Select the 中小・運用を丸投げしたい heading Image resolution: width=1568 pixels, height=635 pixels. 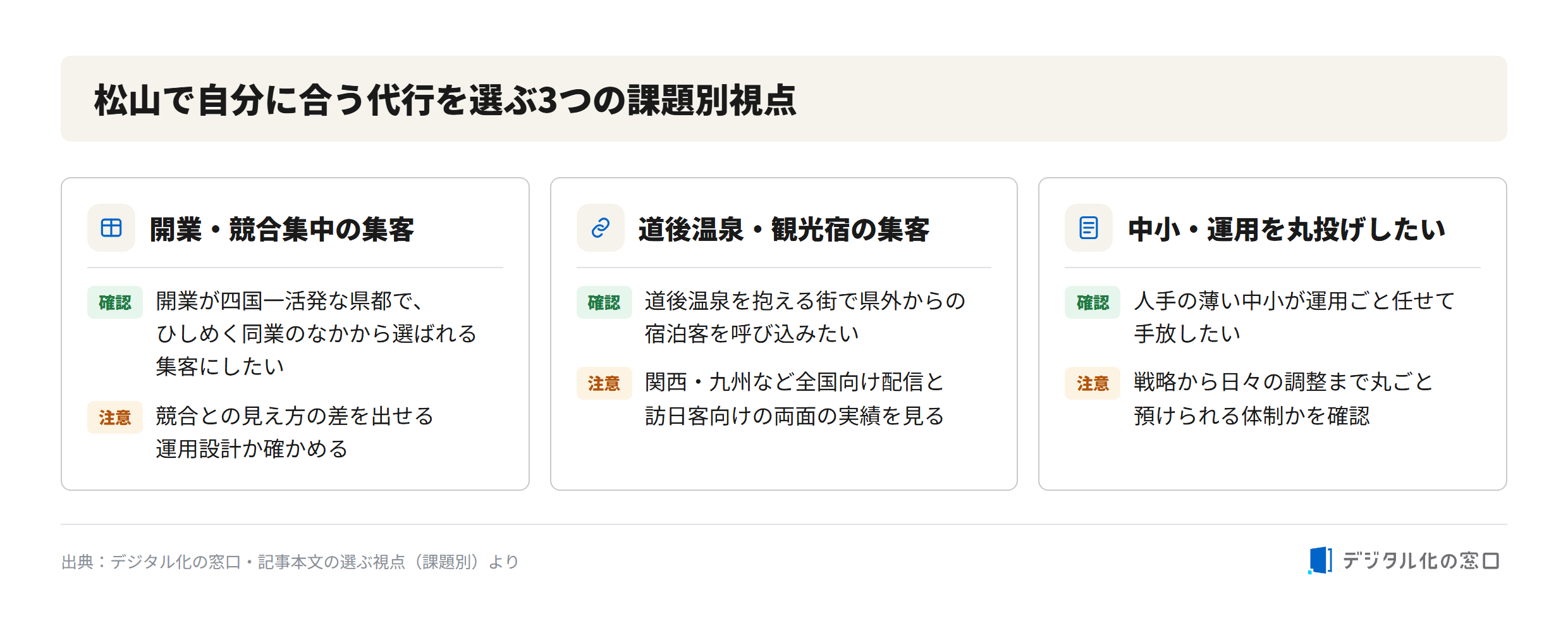coord(1287,229)
